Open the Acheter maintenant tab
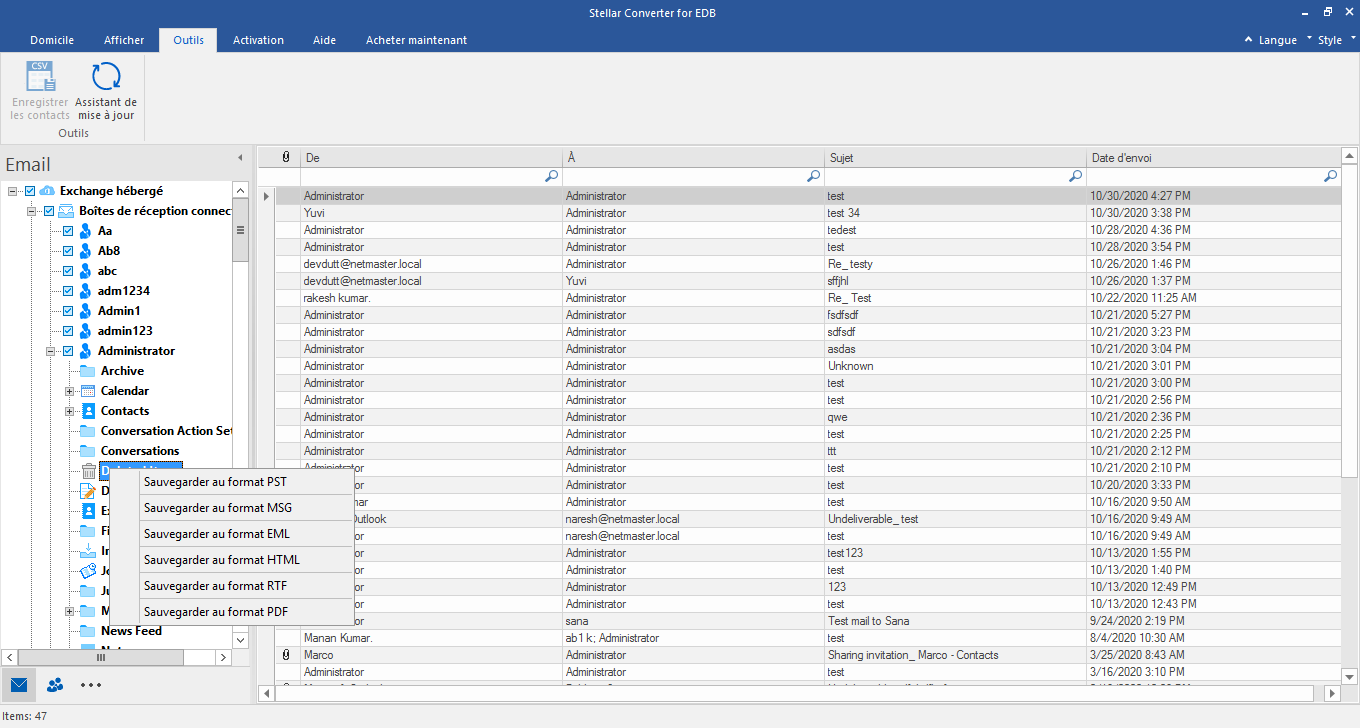1360x728 pixels. (416, 40)
